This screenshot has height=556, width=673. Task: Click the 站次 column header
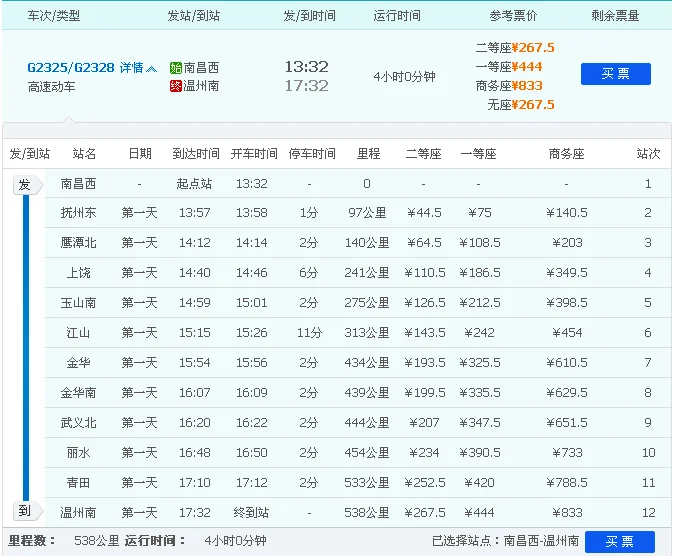[x=648, y=154]
